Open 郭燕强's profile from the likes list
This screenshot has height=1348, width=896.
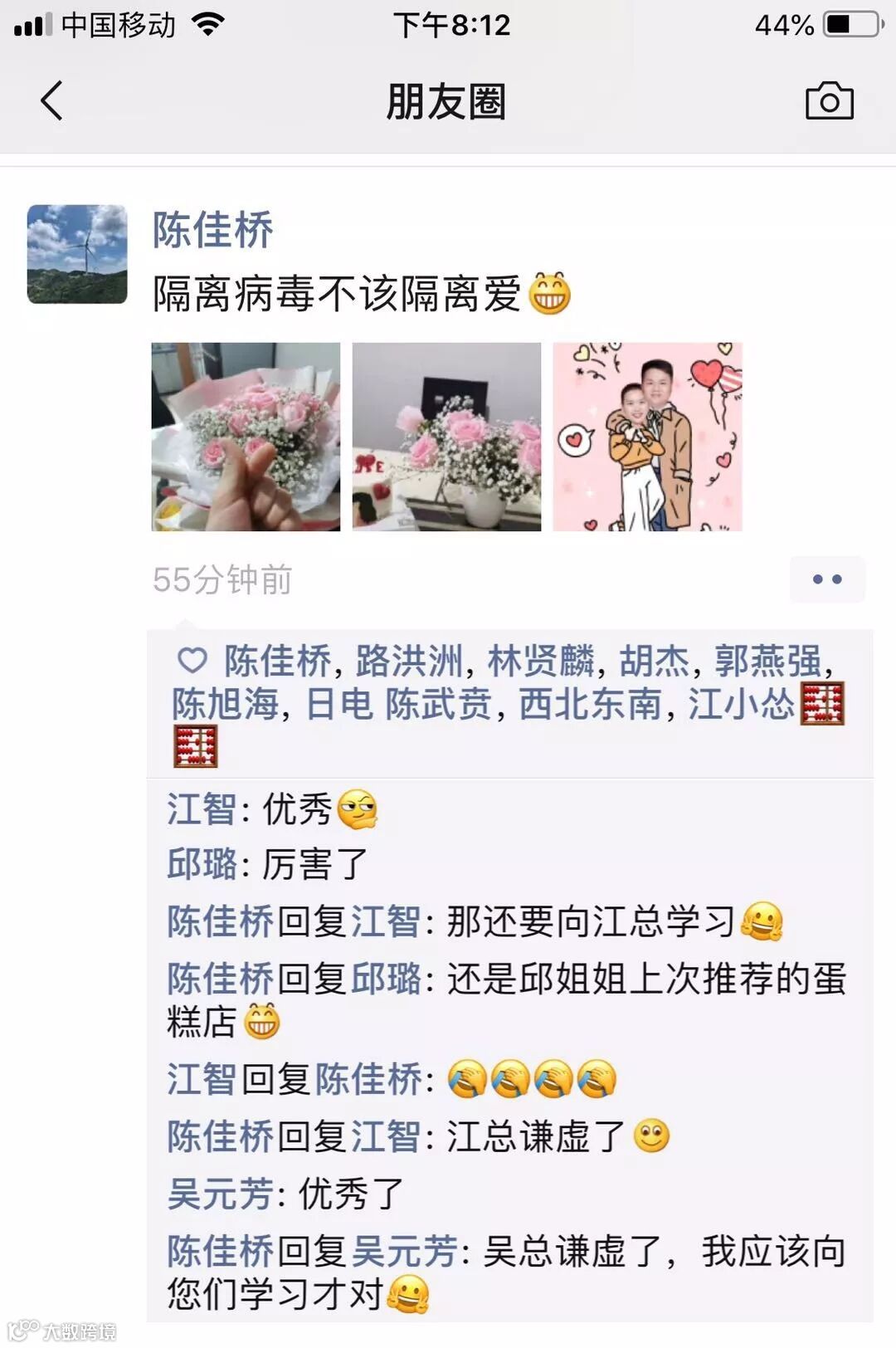(767, 662)
